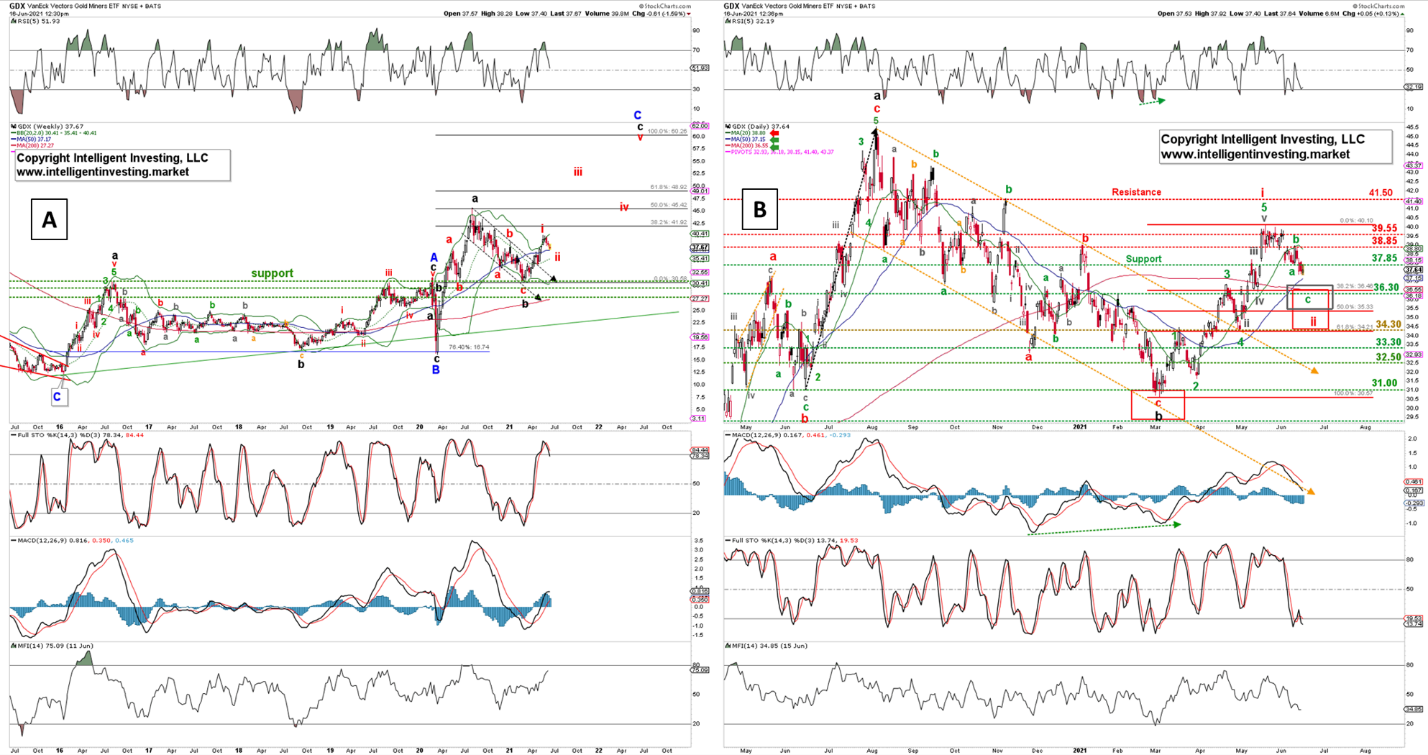Click the red '38.85' price level label
The image size is (1428, 755).
1384,241
